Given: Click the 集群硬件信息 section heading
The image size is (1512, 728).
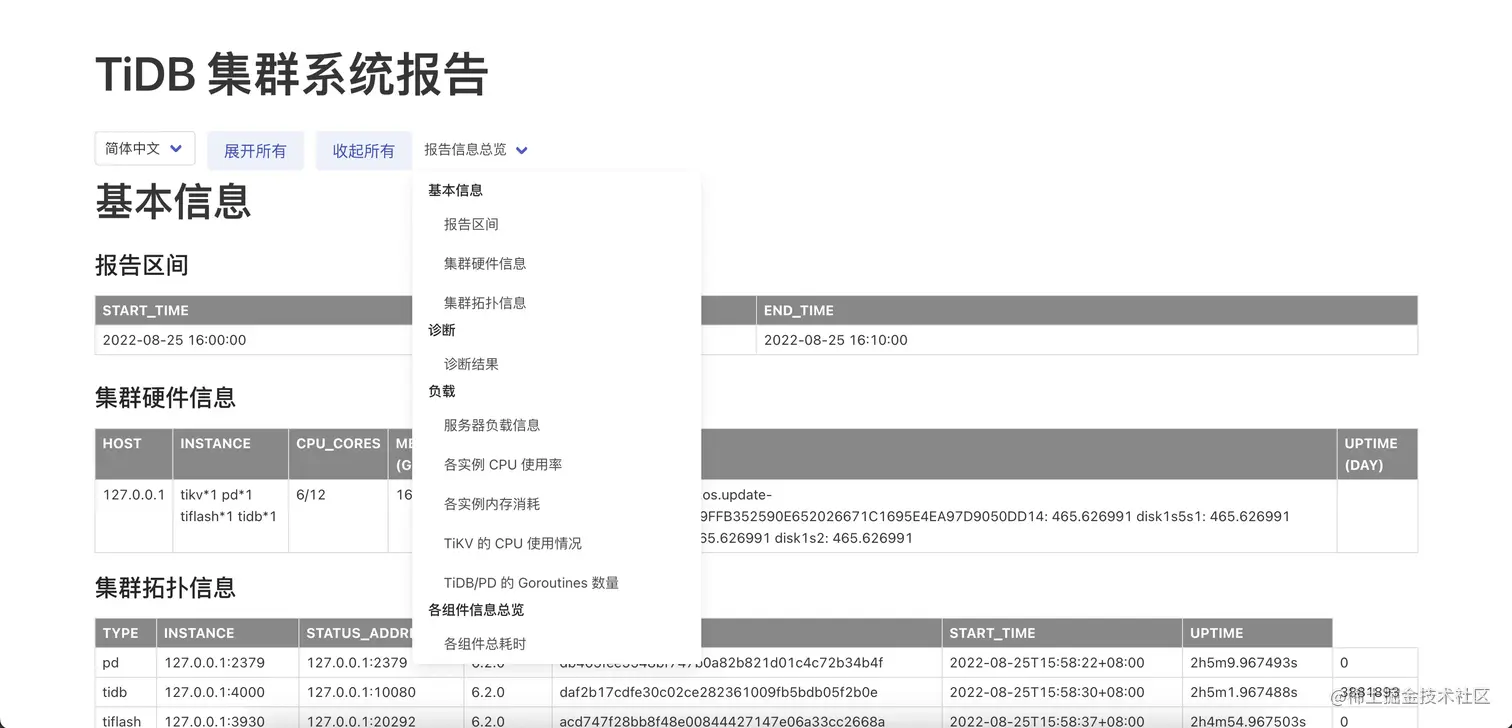Looking at the screenshot, I should point(165,398).
